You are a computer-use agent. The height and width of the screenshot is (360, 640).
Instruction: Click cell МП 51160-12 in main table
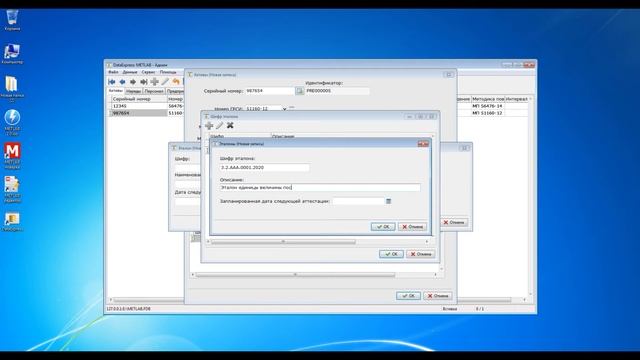click(488, 113)
